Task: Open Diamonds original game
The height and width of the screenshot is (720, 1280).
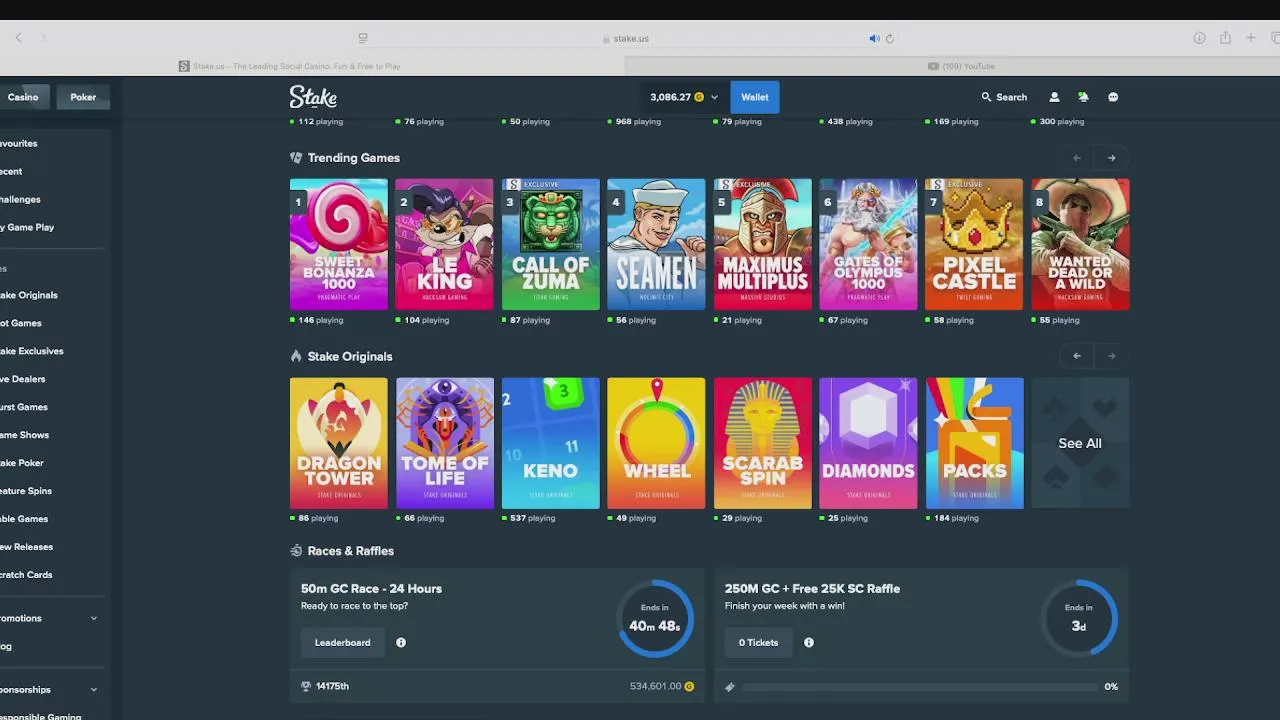Action: (x=868, y=443)
